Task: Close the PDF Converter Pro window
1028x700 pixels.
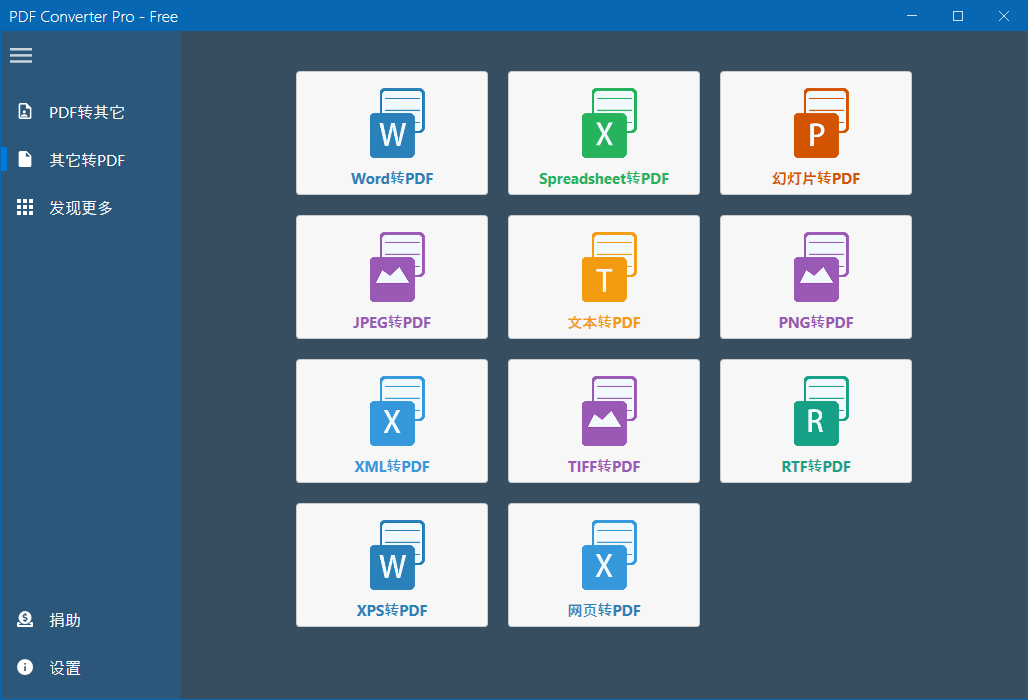Action: coord(1004,16)
